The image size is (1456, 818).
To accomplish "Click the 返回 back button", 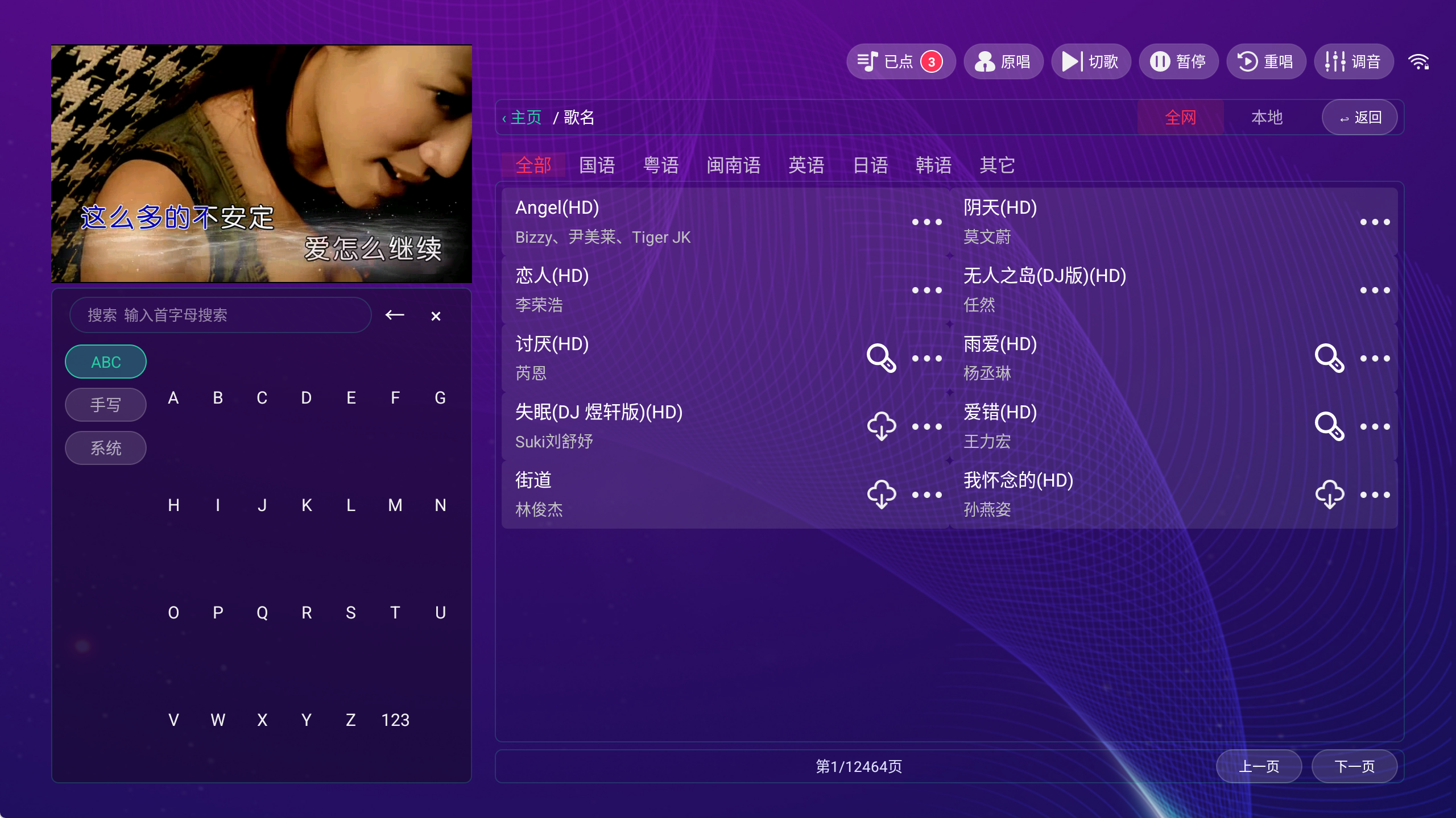I will click(x=1360, y=118).
